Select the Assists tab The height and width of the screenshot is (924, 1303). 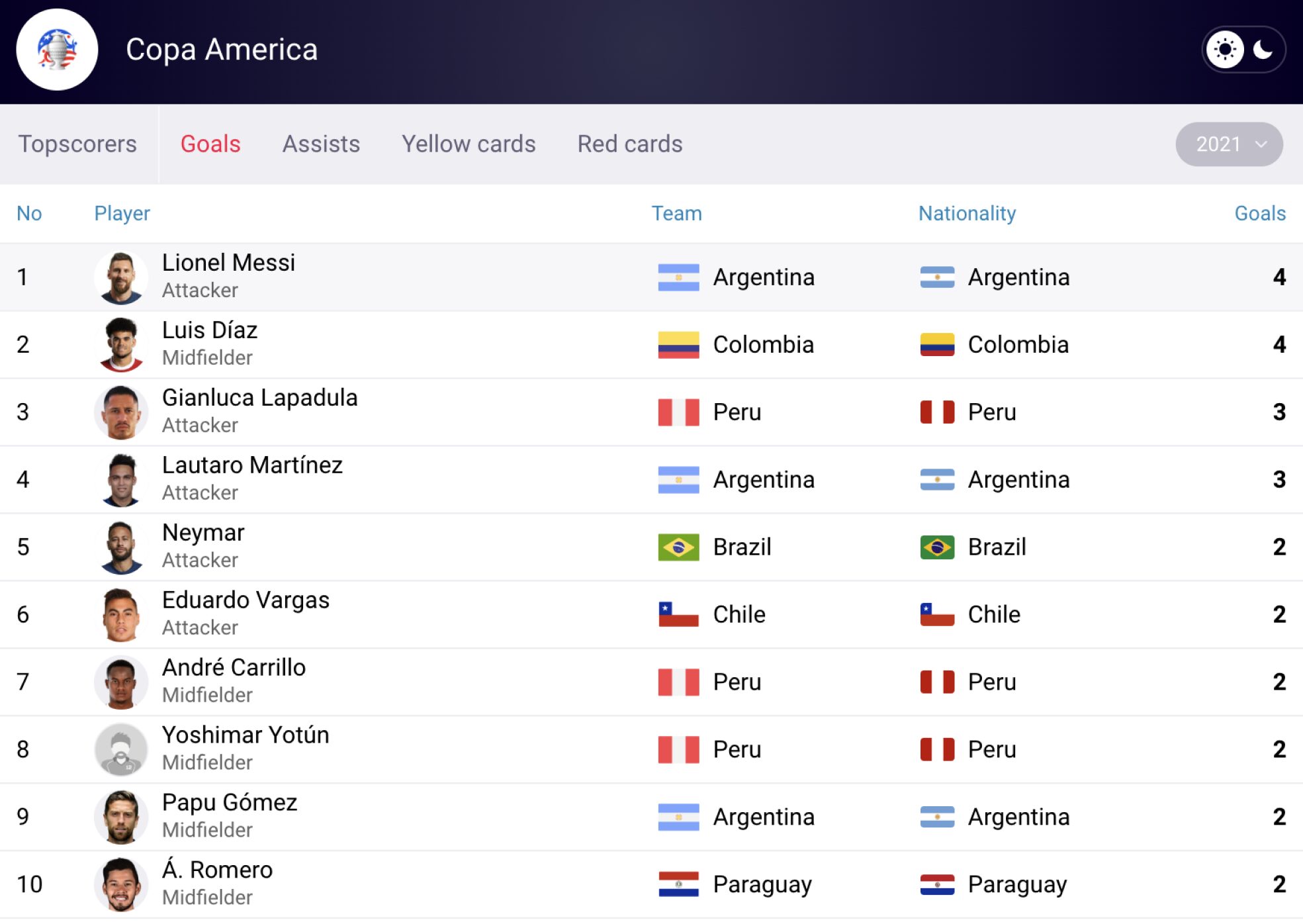(x=321, y=144)
